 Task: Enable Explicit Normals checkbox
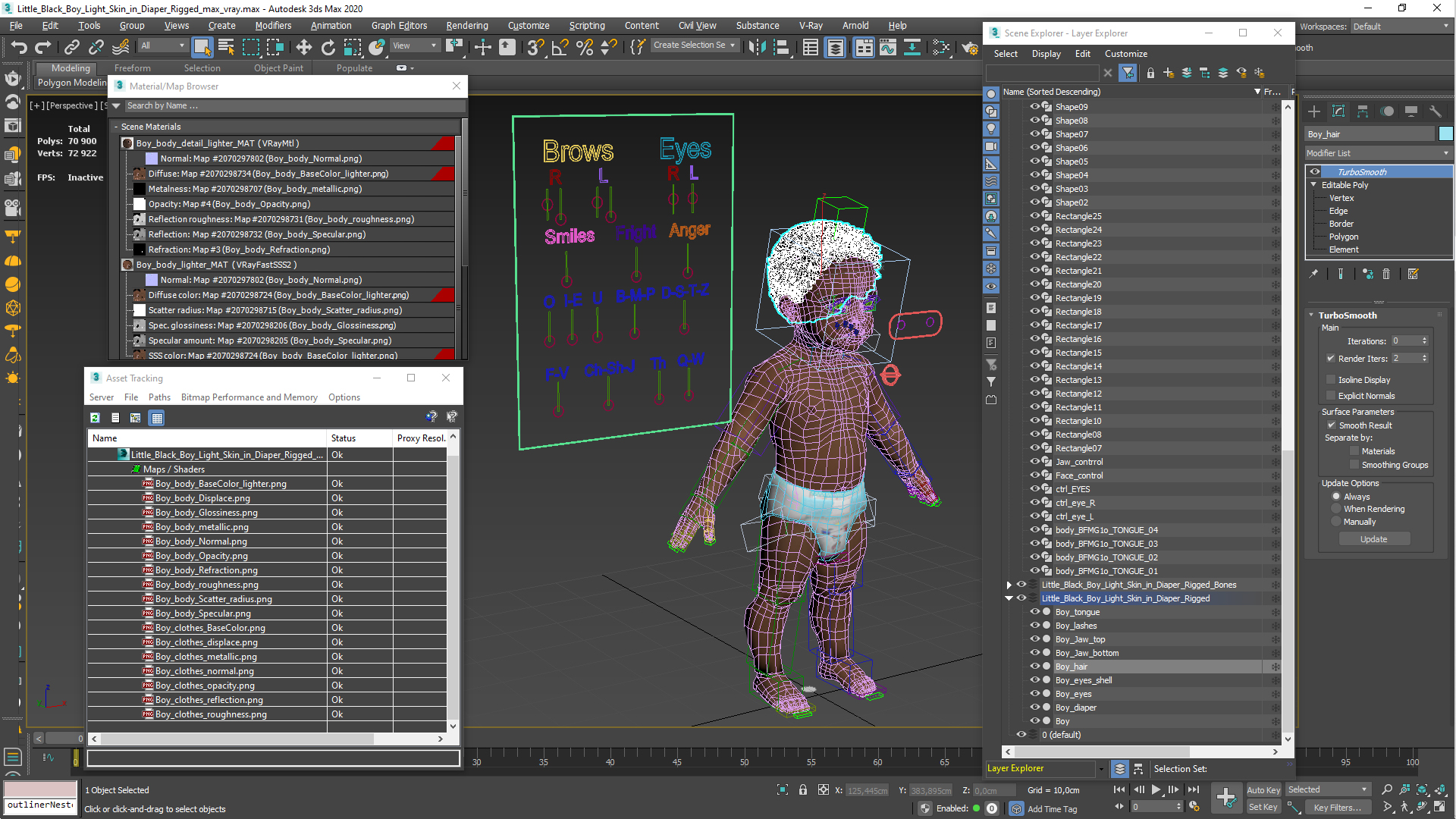1331,396
